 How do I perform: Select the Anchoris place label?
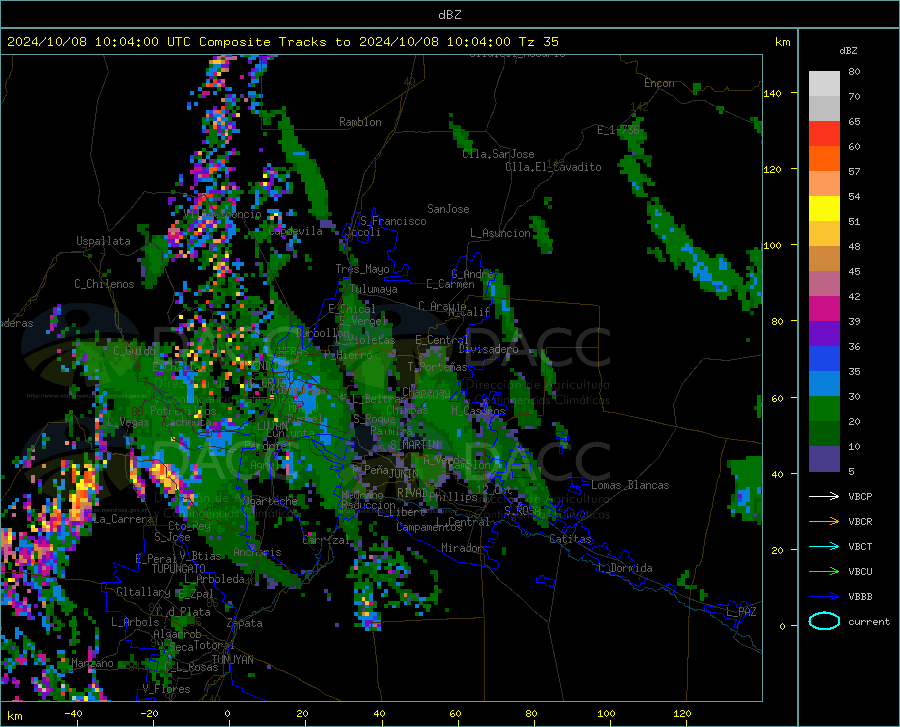coord(257,552)
